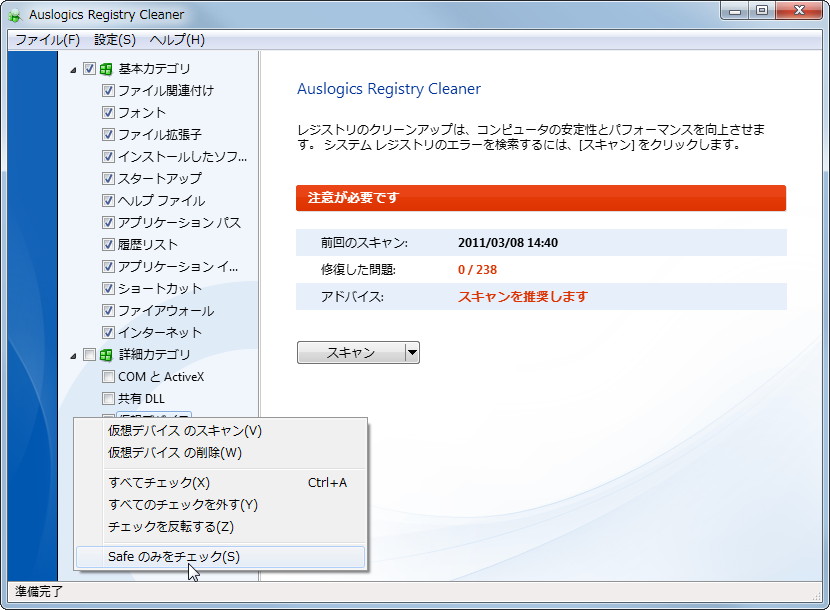The height and width of the screenshot is (610, 830).
Task: Check the 共有 DLL option
Action: point(107,398)
